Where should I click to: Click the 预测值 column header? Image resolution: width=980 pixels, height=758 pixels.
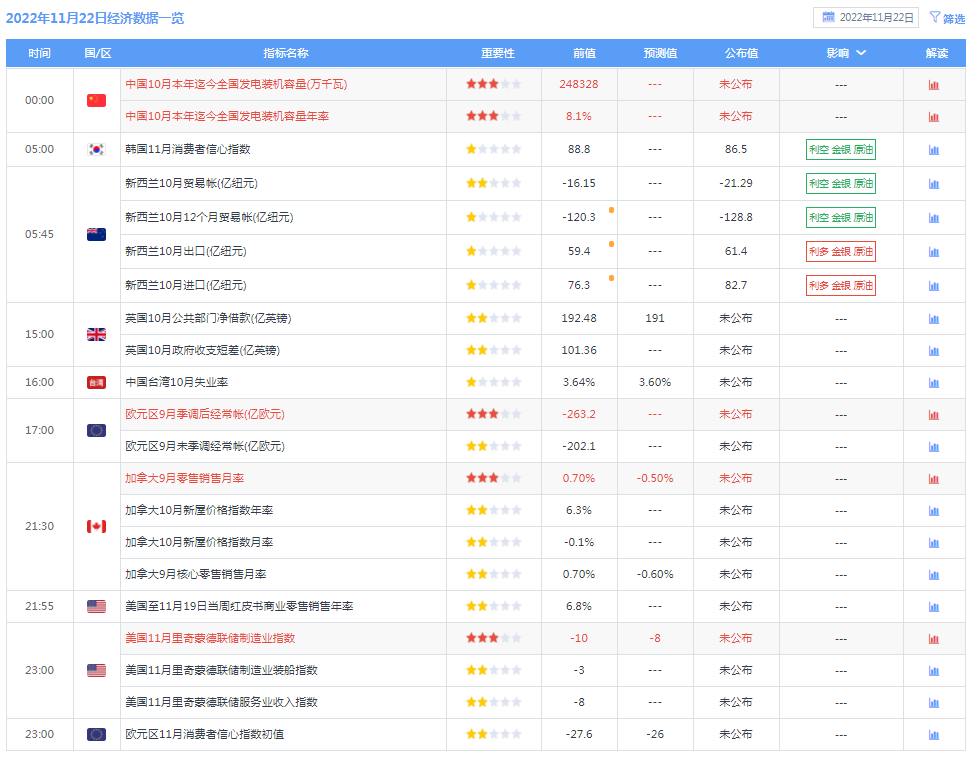[660, 53]
